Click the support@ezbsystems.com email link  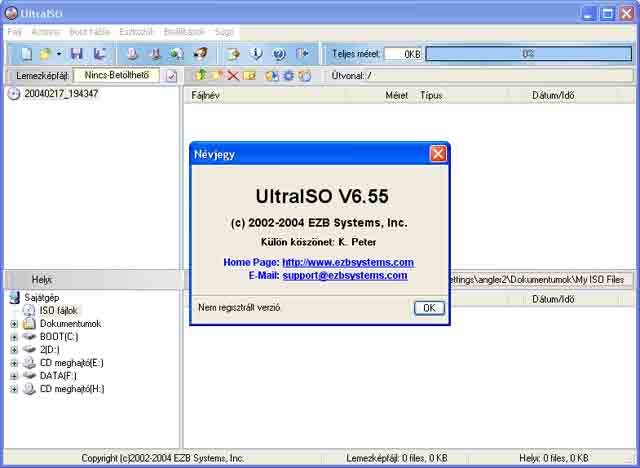tap(345, 275)
